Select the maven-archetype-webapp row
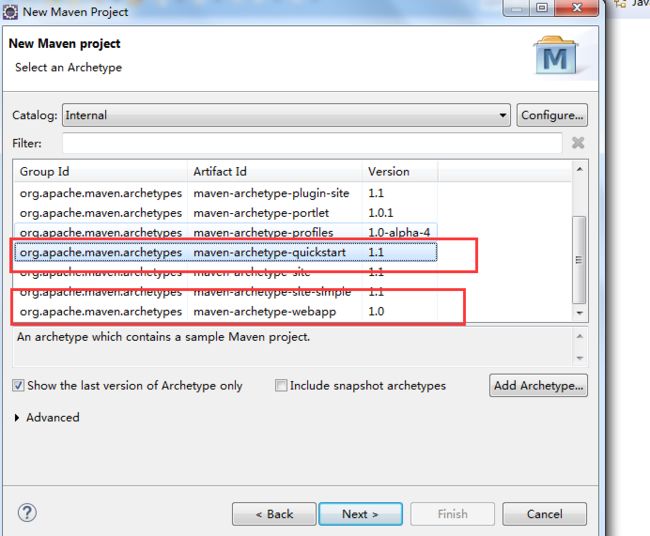The width and height of the screenshot is (650, 536). 226,311
